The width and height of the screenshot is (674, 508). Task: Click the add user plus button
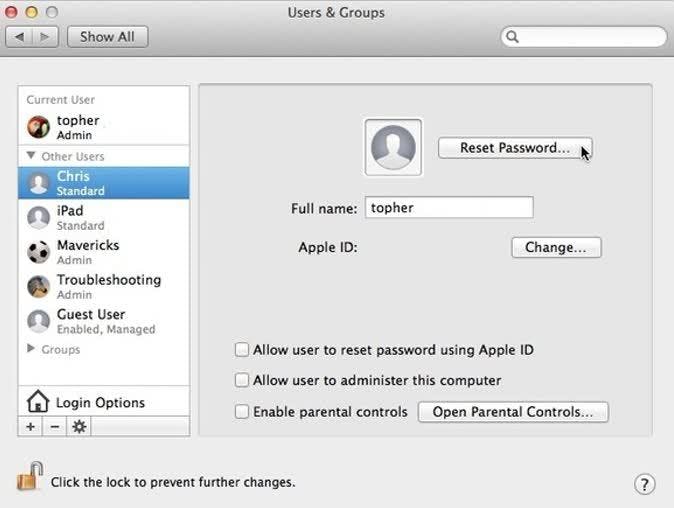pyautogui.click(x=30, y=426)
